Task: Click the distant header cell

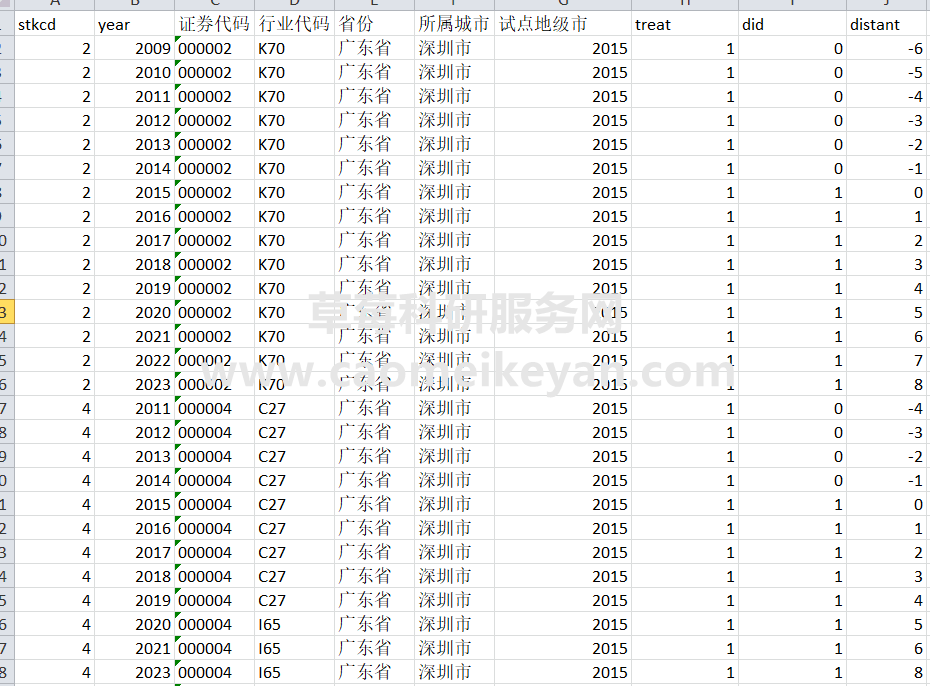Action: point(888,24)
